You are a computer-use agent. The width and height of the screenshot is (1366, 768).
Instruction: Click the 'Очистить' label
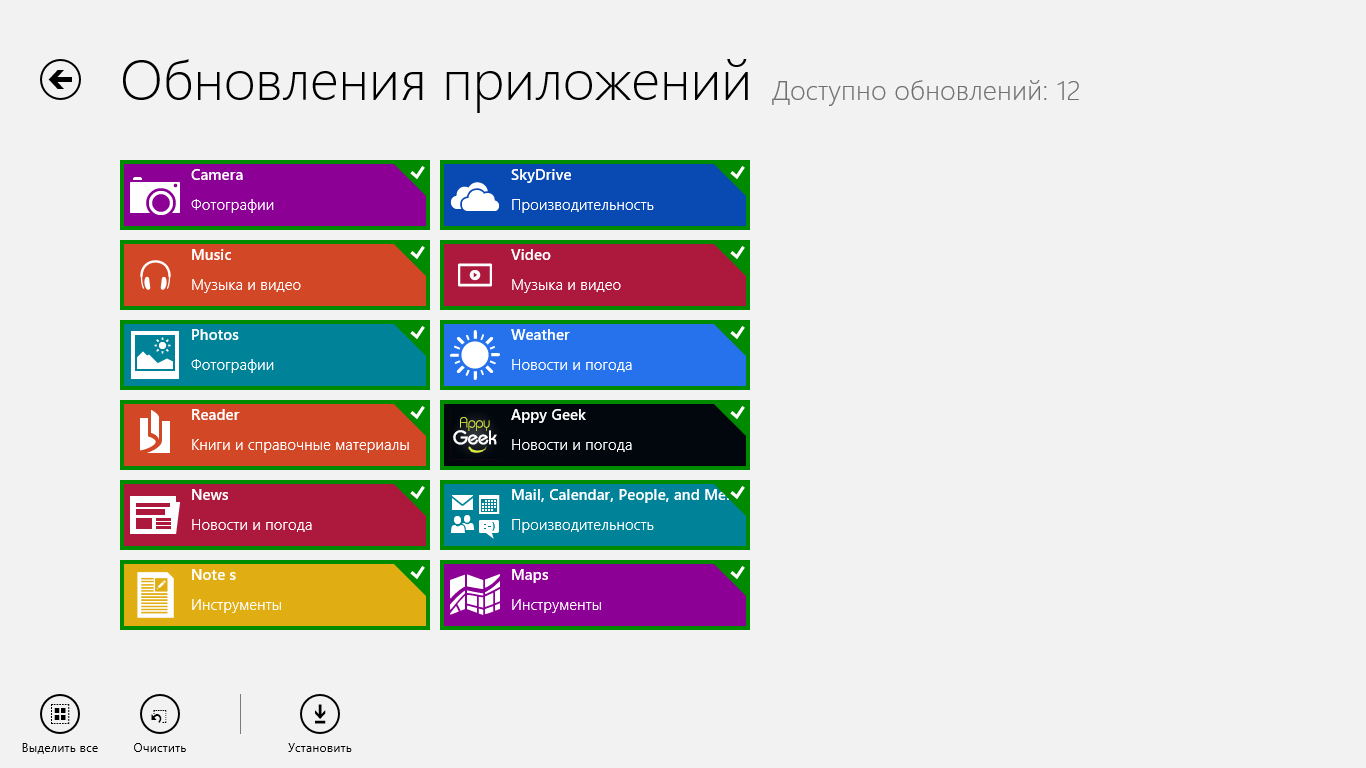tap(160, 748)
